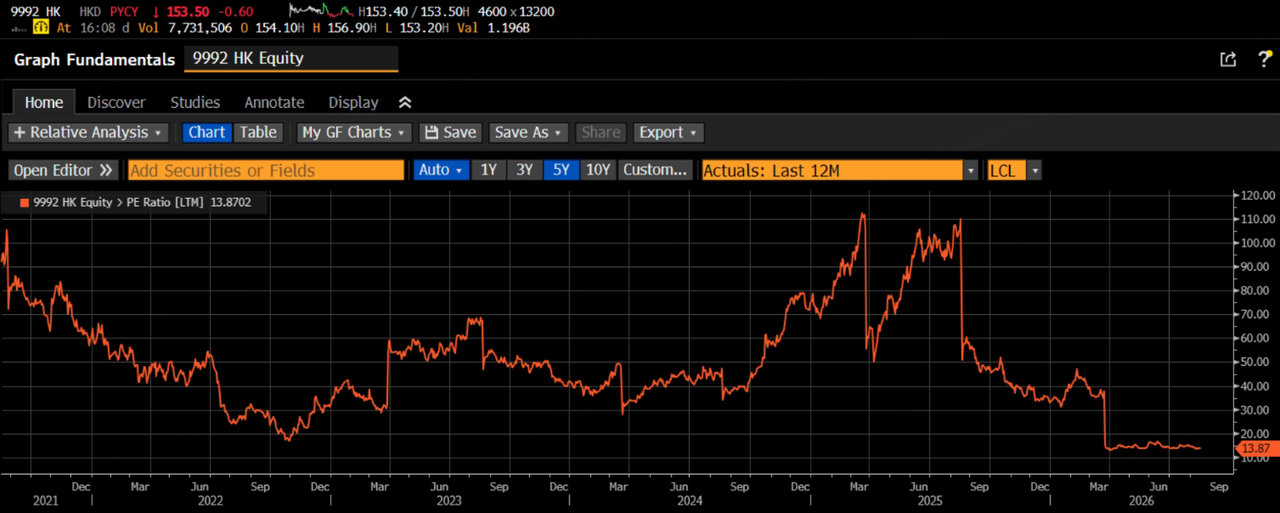This screenshot has height=513, width=1280.
Task: Click the 60.00 y-axis label
Action: (x=1256, y=338)
